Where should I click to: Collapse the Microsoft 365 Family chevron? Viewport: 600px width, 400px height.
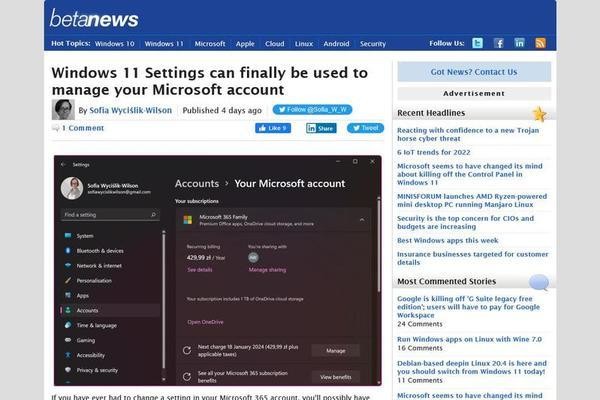pos(362,220)
